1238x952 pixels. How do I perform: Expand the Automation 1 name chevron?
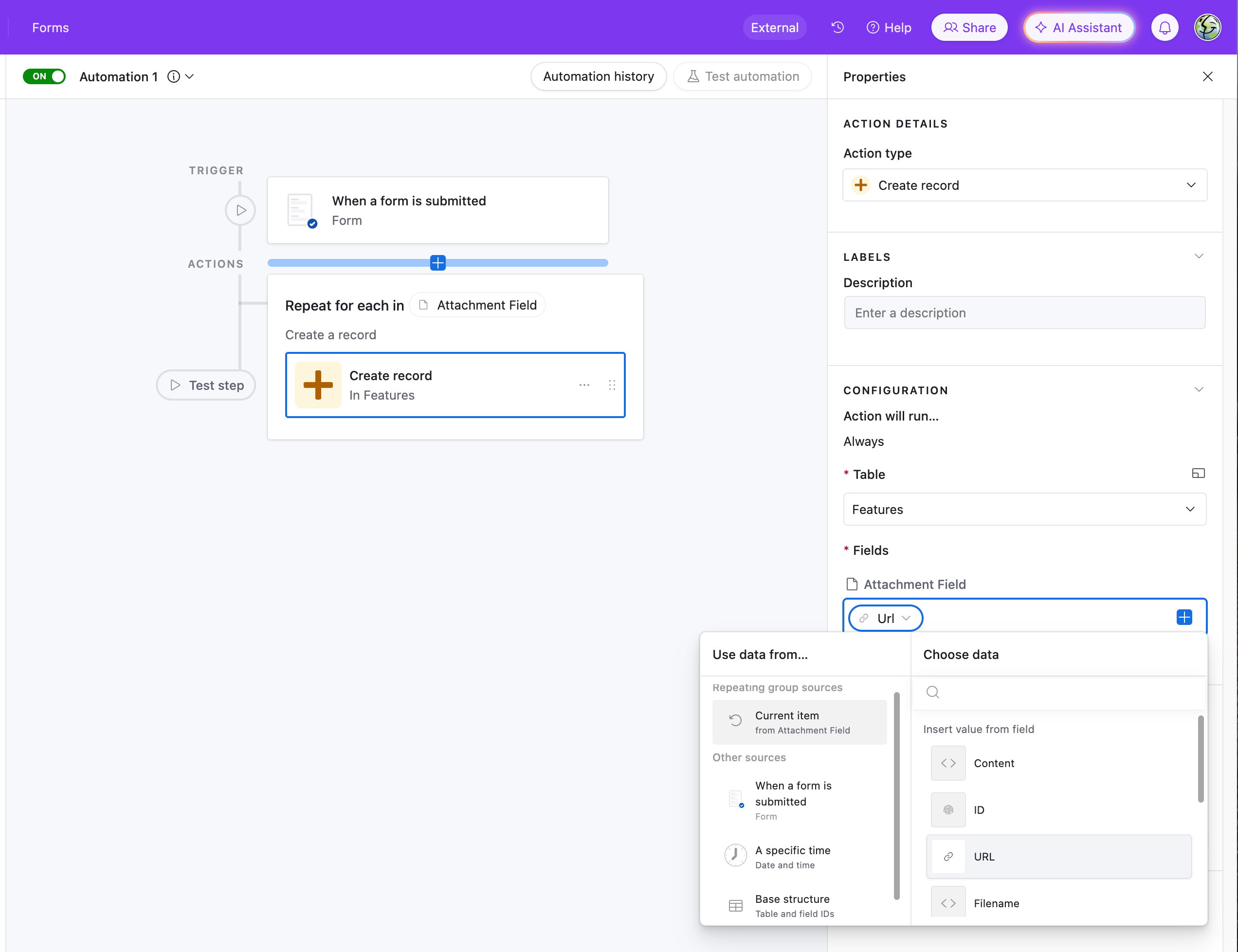click(x=190, y=76)
